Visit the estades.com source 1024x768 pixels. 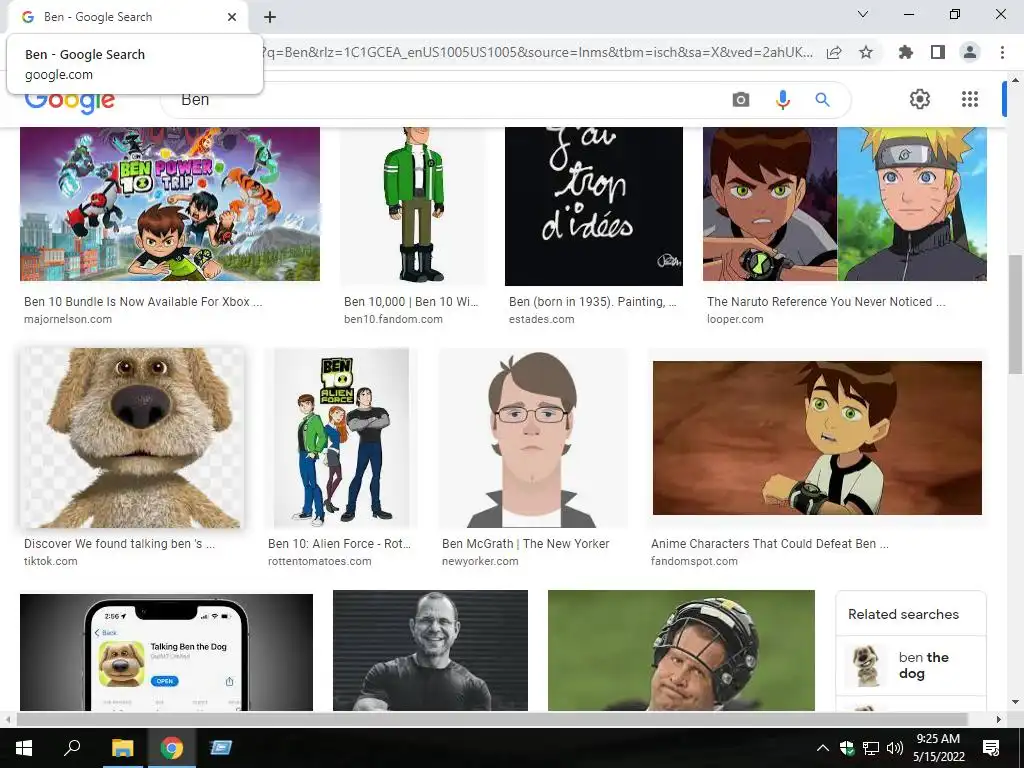[541, 319]
